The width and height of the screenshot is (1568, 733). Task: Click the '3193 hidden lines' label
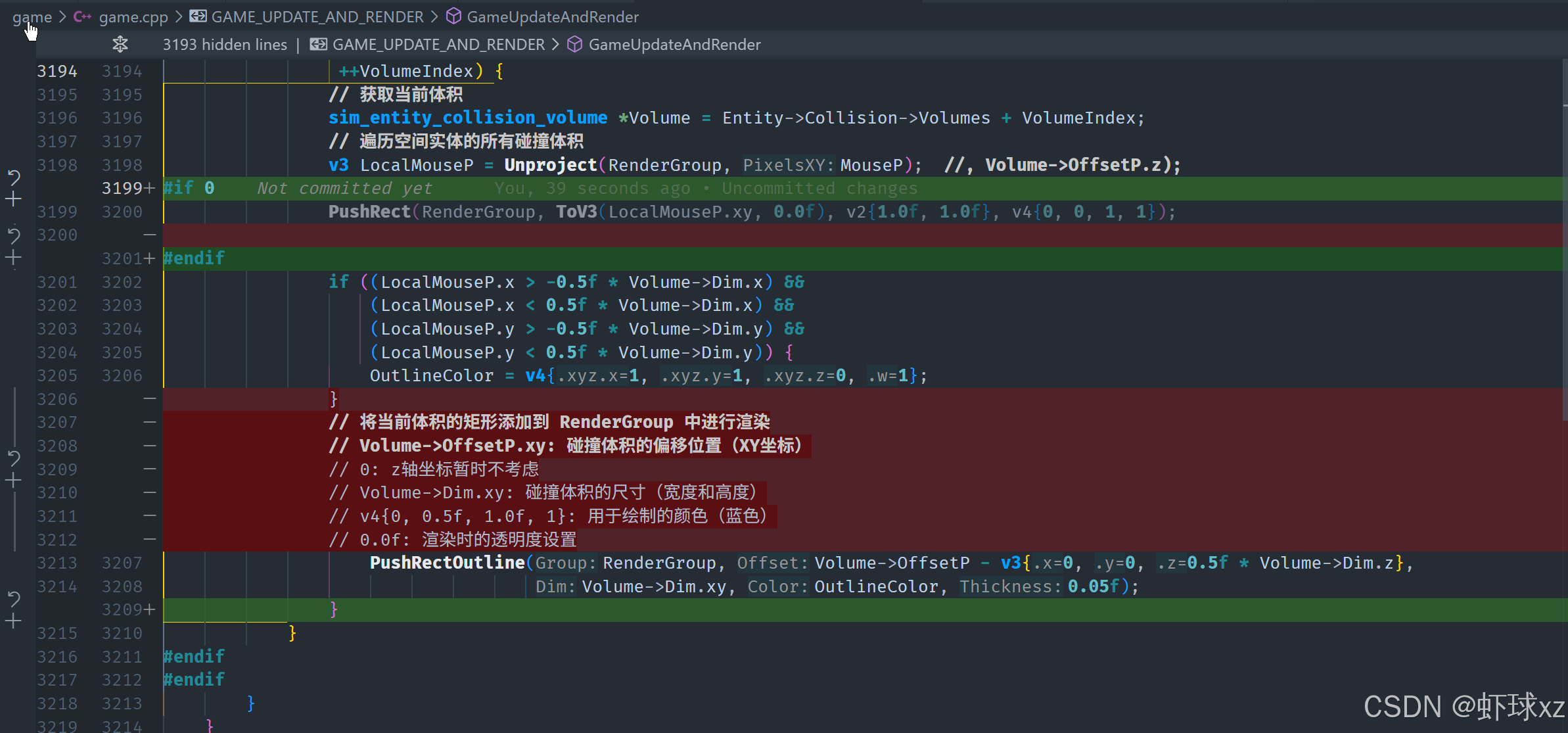pyautogui.click(x=225, y=44)
